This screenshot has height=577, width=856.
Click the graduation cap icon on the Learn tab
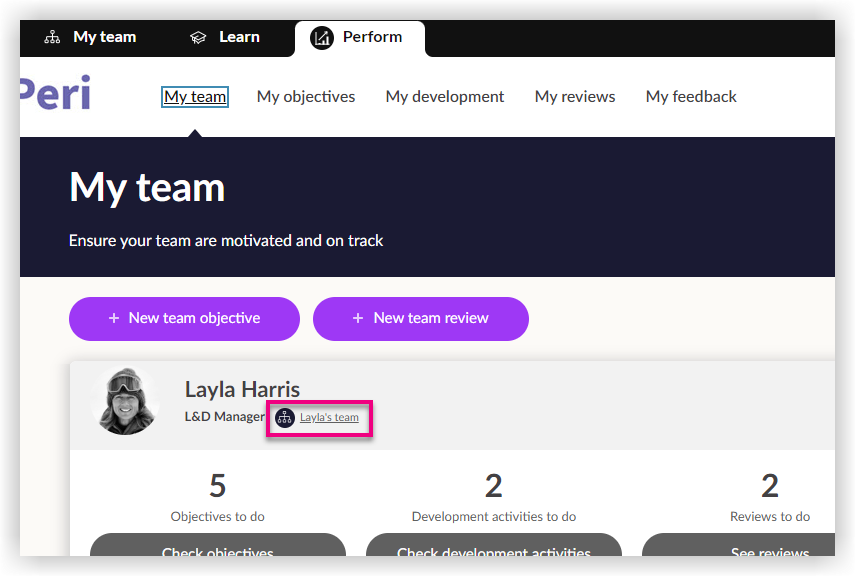coord(198,38)
